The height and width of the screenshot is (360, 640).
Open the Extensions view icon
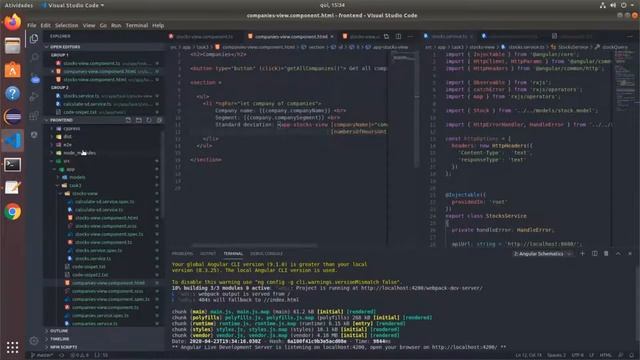coord(34,116)
